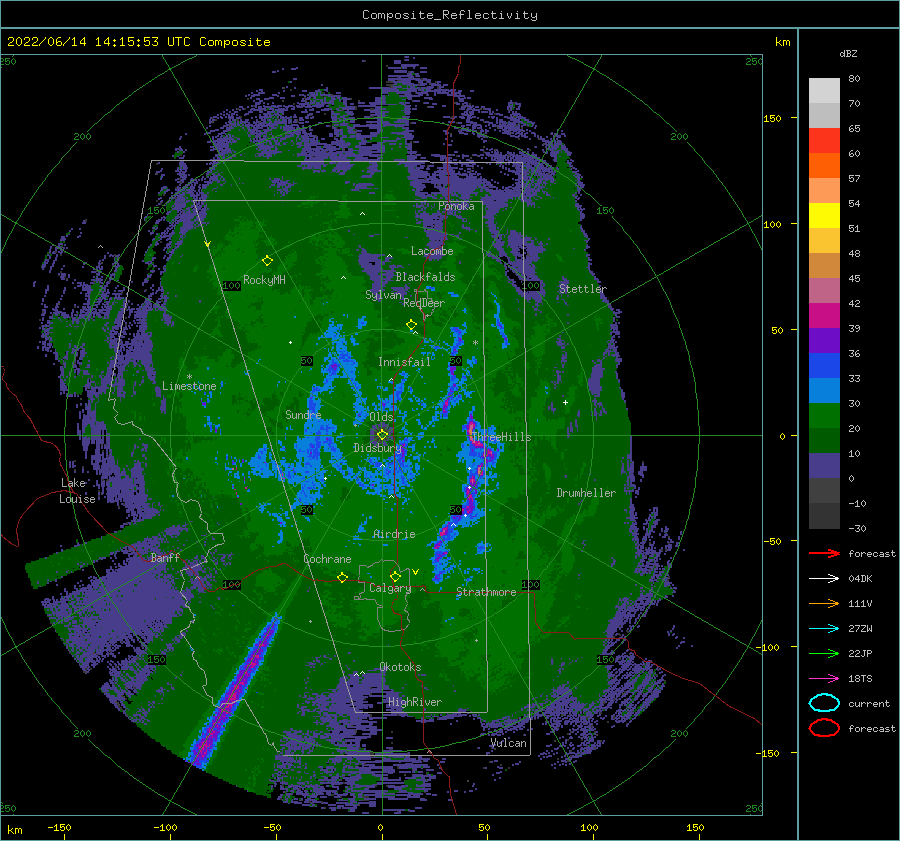Click the -150 tick on bottom axis
The width and height of the screenshot is (900, 841).
click(59, 827)
